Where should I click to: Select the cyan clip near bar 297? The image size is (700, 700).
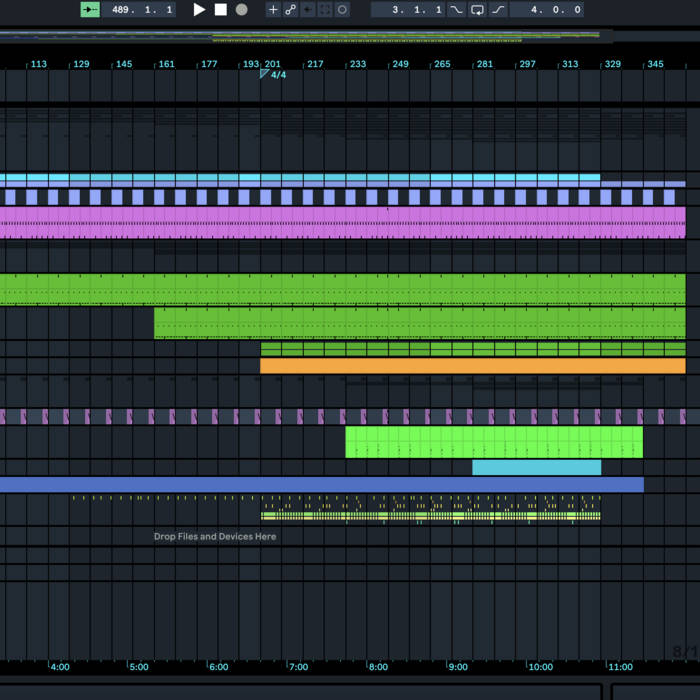[536, 467]
